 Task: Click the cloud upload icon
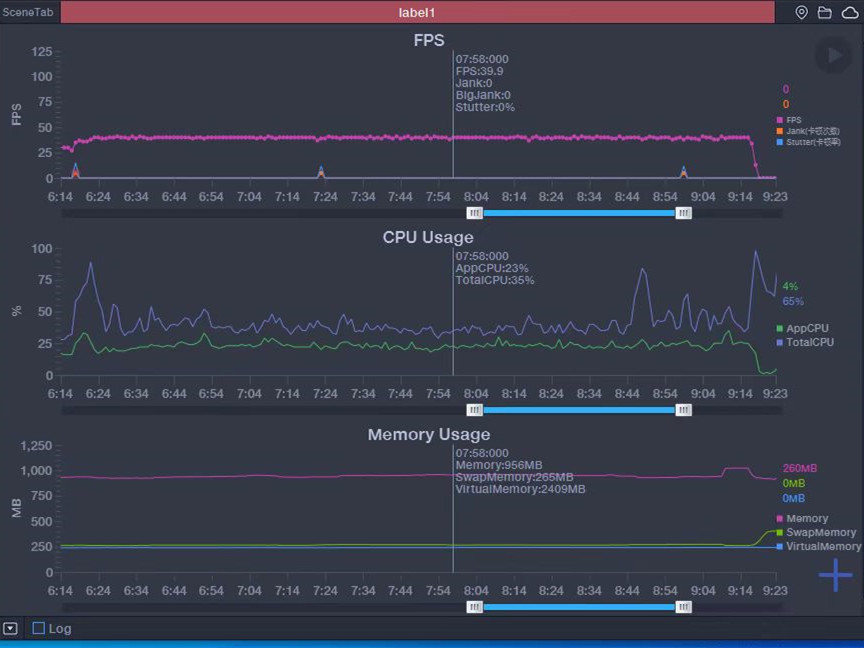tap(849, 13)
